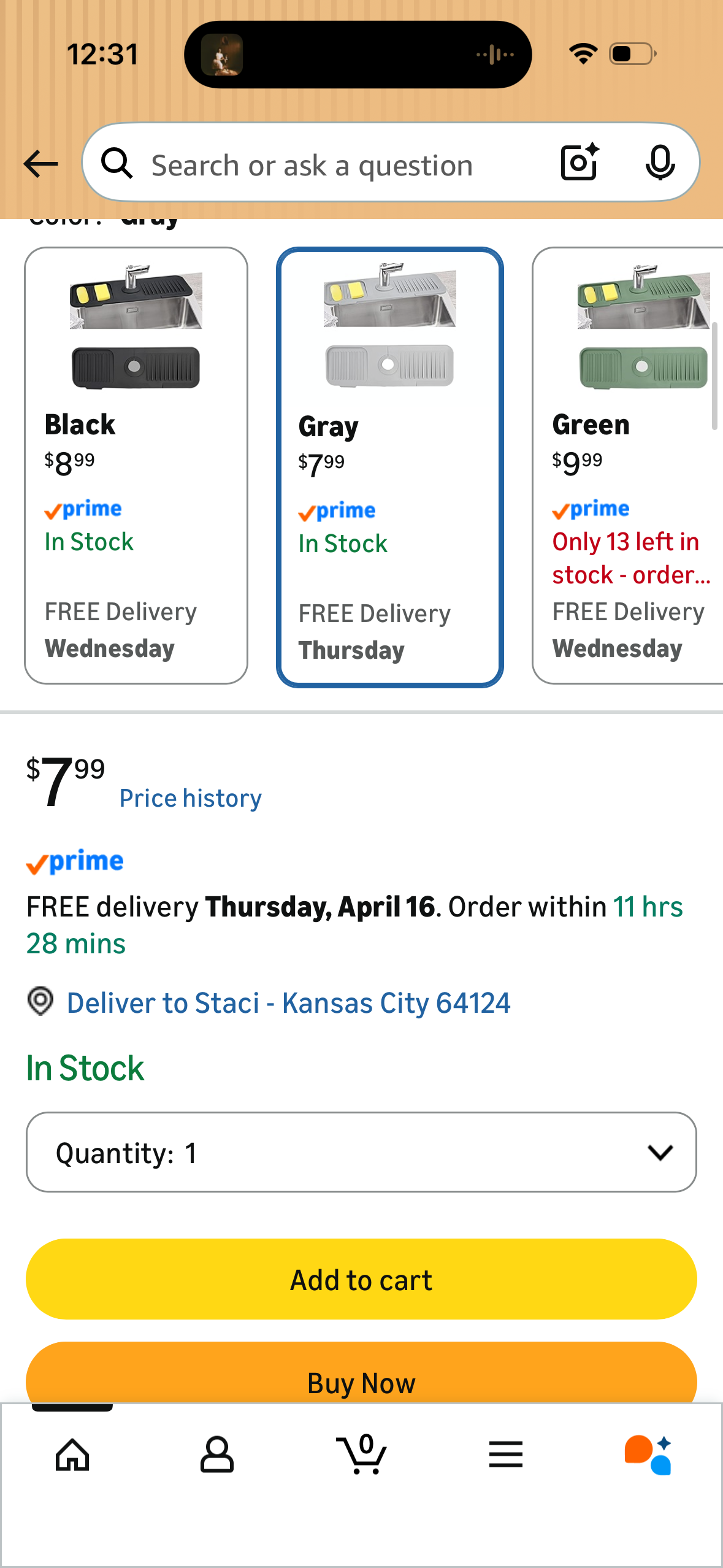Tap the microphone voice search icon

coord(660,163)
